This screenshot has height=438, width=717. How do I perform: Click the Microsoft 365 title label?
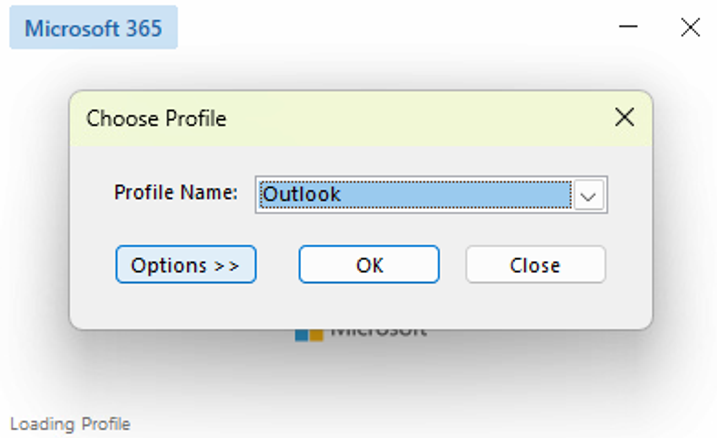[93, 28]
